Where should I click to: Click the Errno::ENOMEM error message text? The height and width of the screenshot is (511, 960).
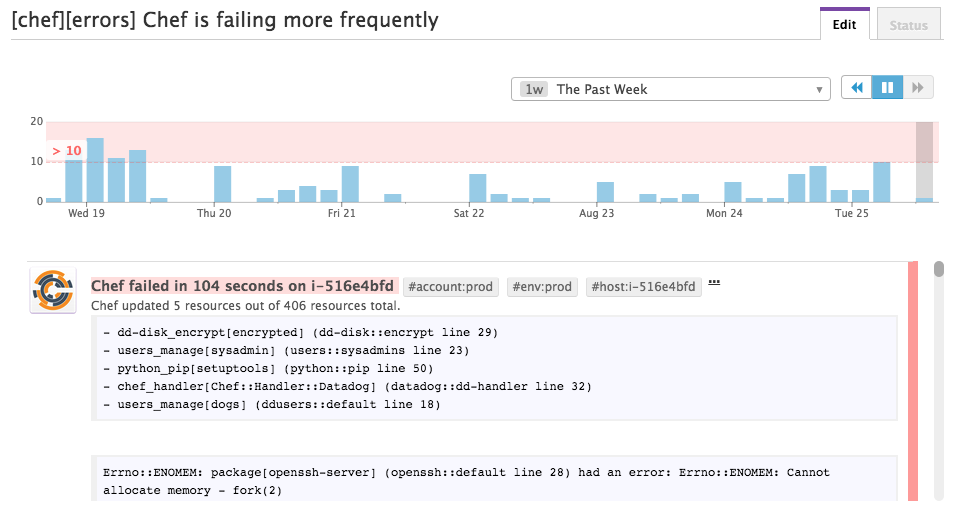click(x=467, y=481)
